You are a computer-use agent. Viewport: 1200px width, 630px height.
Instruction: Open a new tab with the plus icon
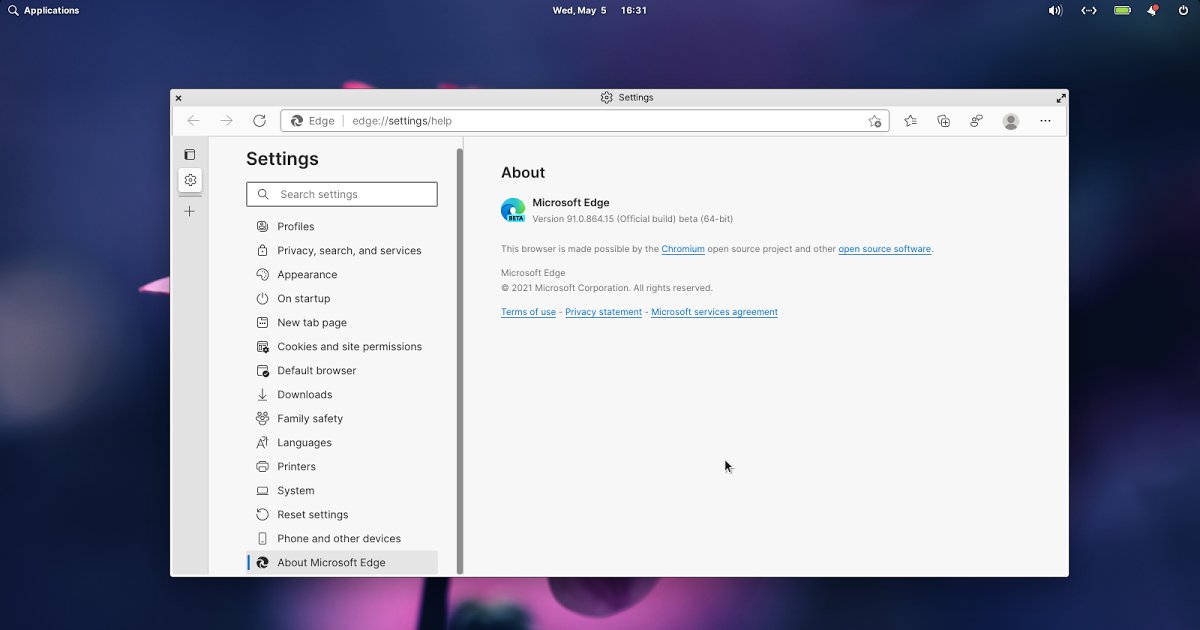pyautogui.click(x=190, y=211)
